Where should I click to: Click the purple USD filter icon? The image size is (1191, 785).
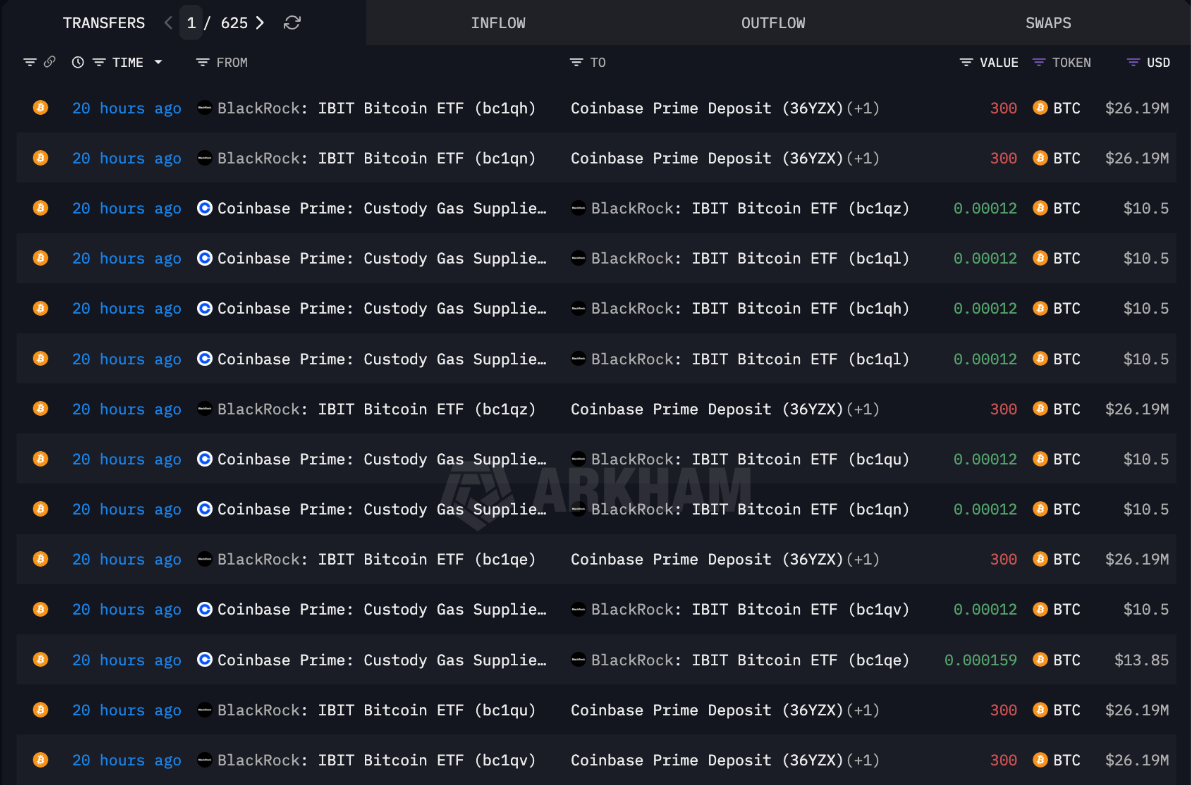click(1133, 62)
